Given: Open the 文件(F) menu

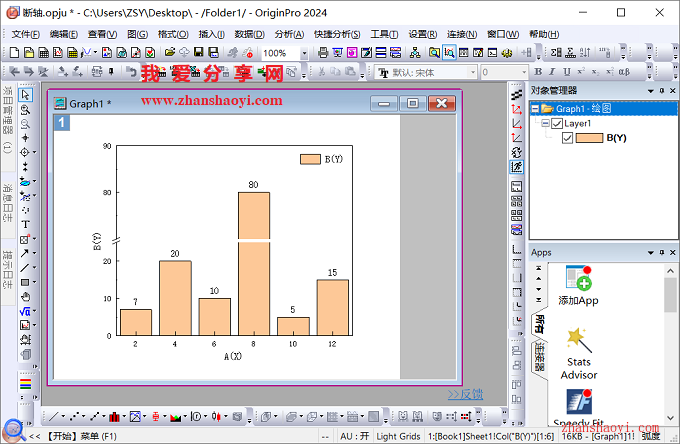Looking at the screenshot, I should click(x=26, y=34).
